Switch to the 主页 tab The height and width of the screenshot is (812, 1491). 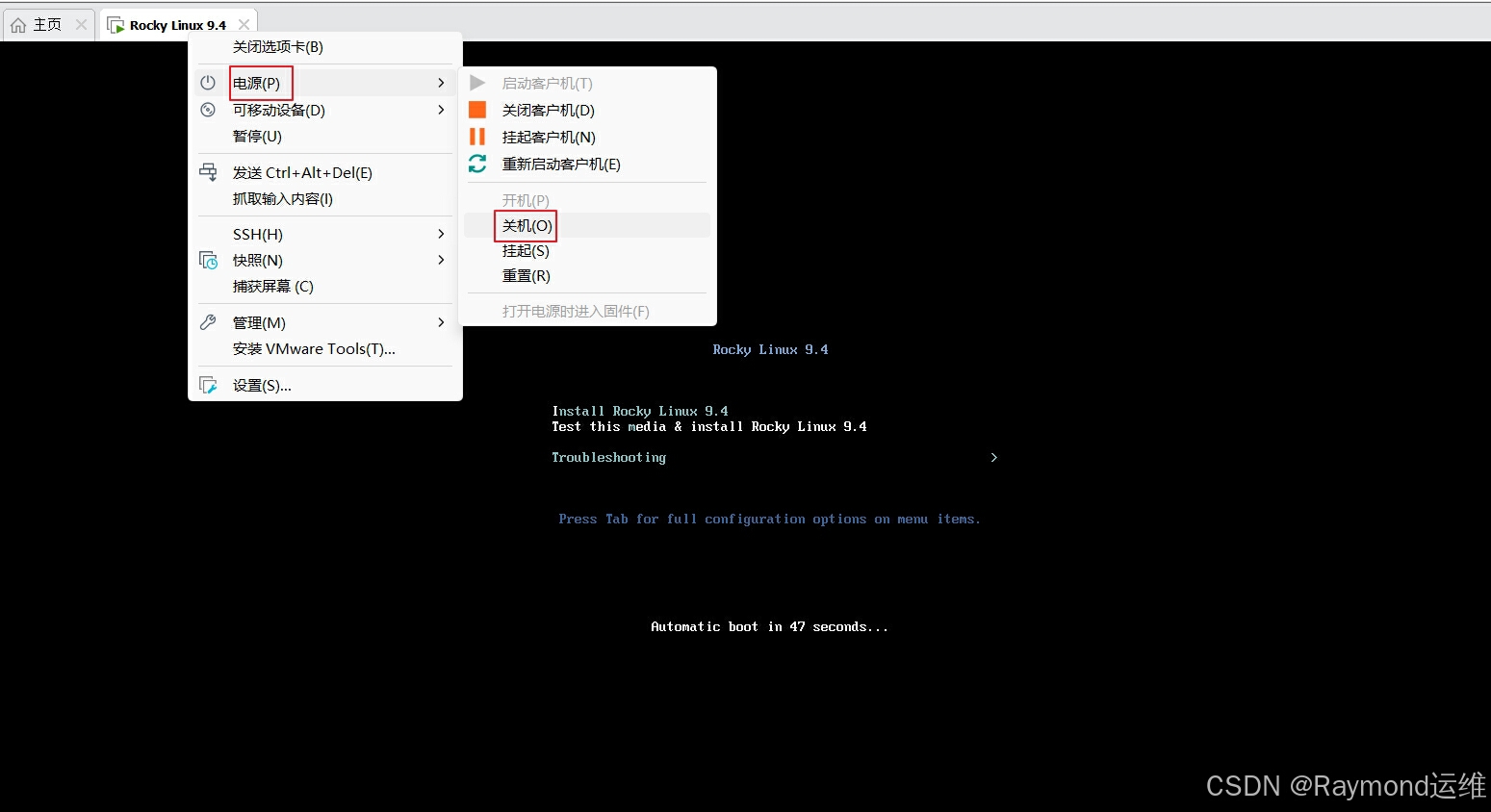click(48, 25)
